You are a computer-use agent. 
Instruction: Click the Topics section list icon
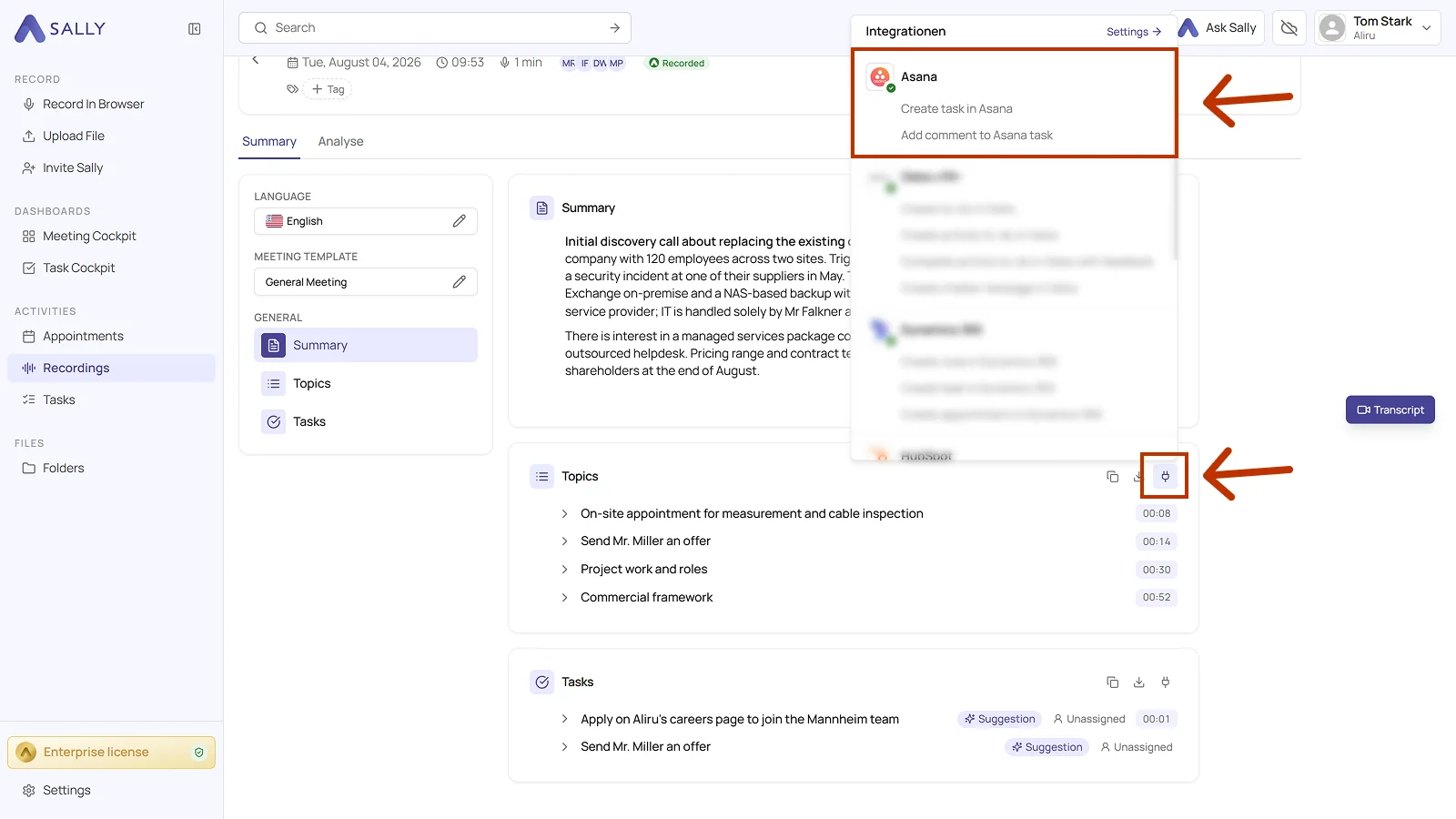click(541, 477)
